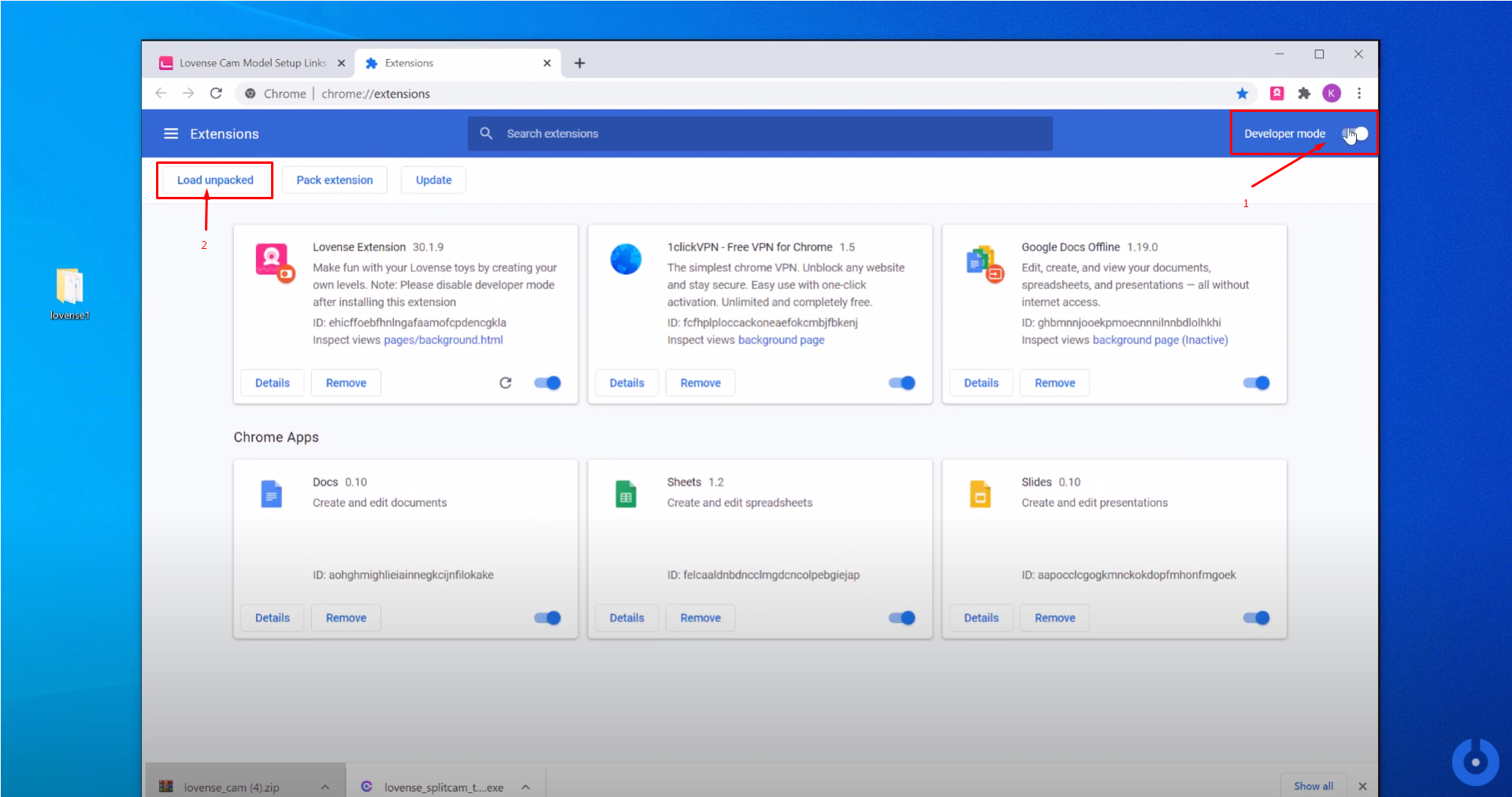Disable the Google Docs Offline toggle

[x=1257, y=383]
